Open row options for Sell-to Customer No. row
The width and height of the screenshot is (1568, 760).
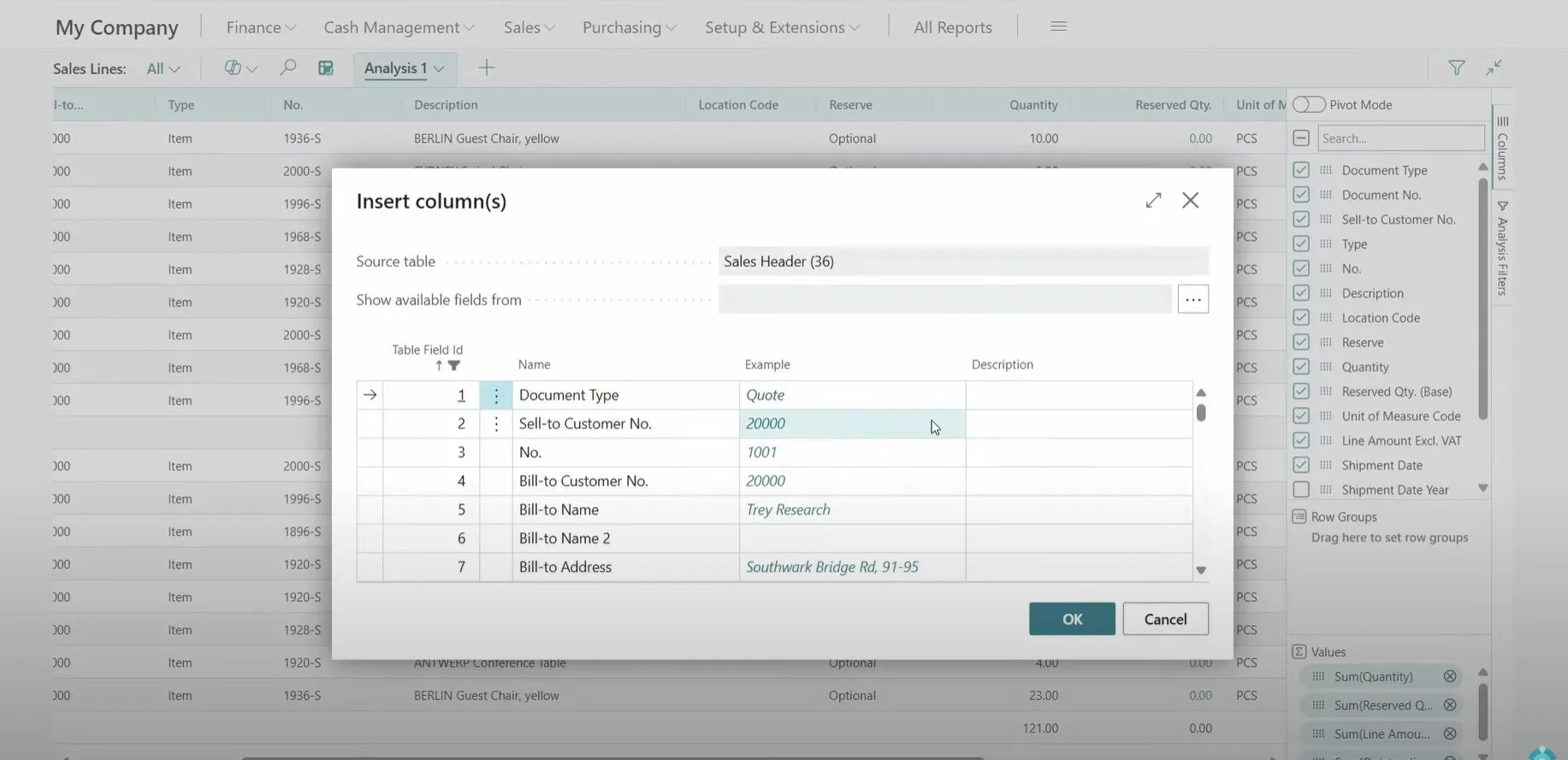(496, 423)
